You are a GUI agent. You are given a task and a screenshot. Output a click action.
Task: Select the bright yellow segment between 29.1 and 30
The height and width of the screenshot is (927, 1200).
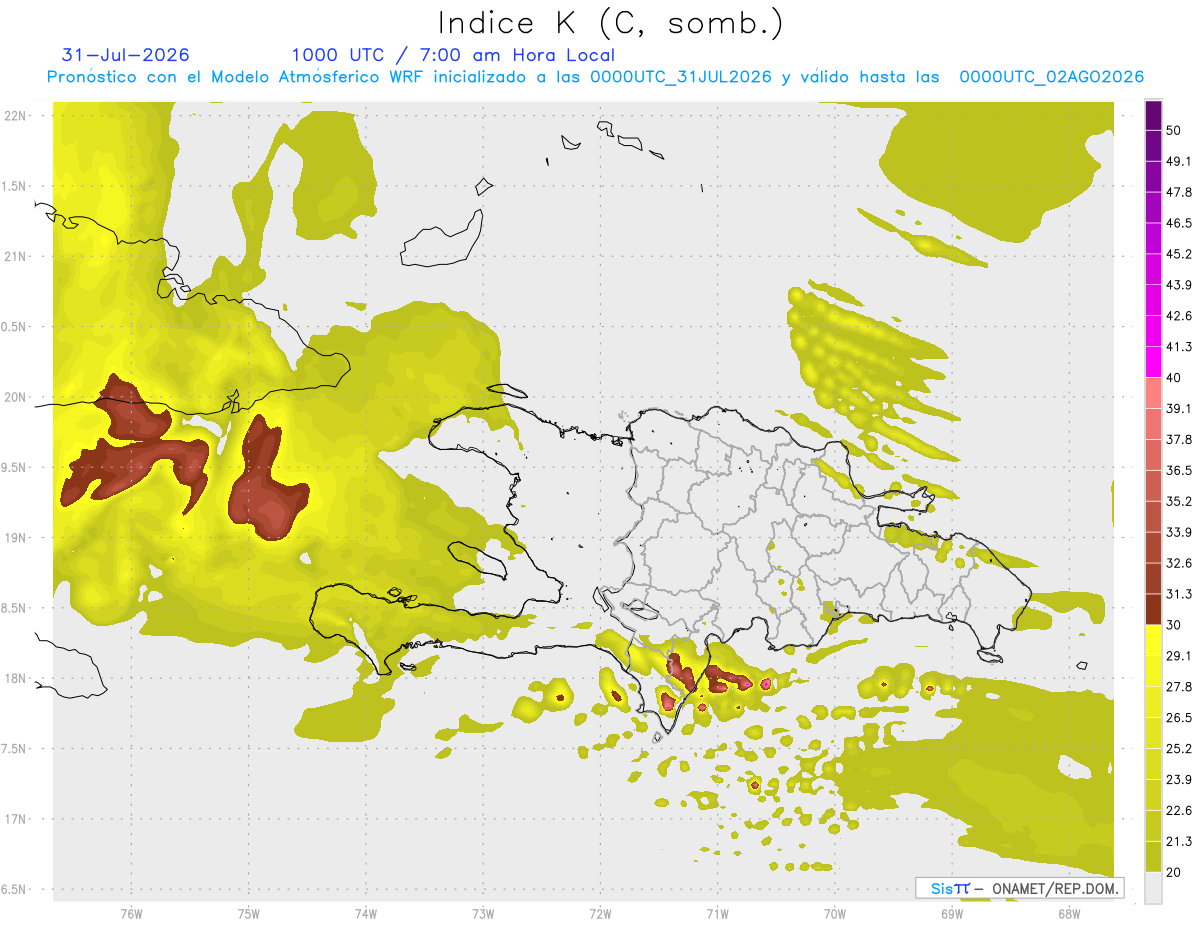coord(1153,640)
